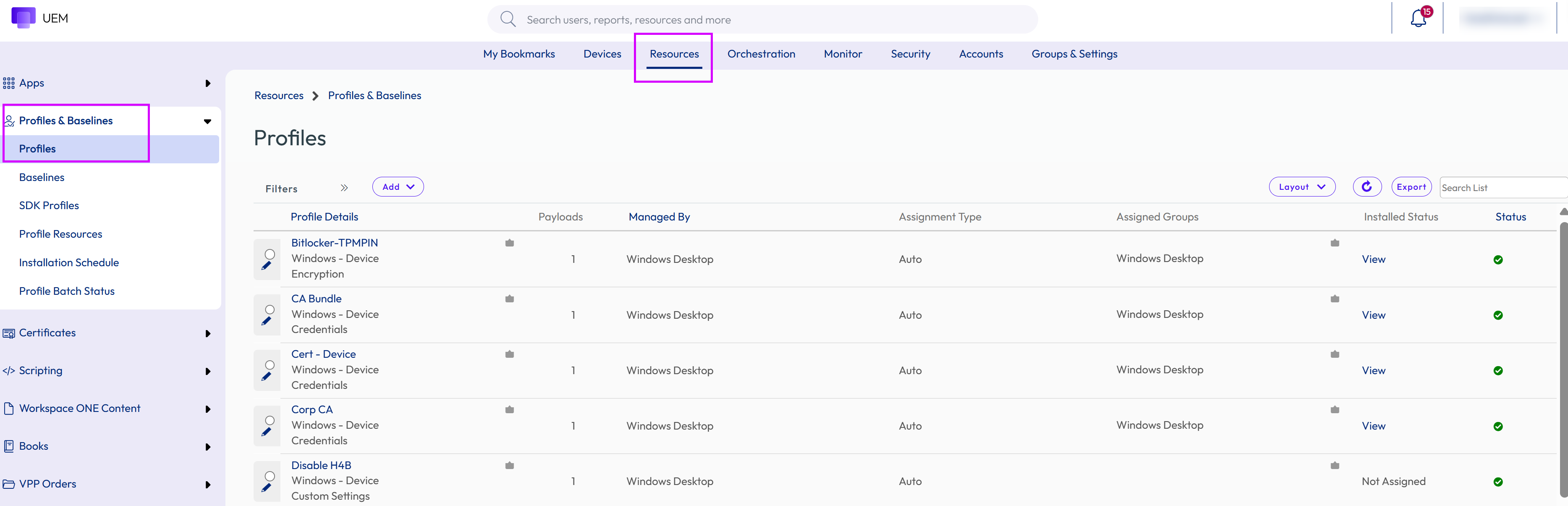This screenshot has width=1568, height=506.
Task: Click the Workspace ONE Content document icon
Action: 8,409
